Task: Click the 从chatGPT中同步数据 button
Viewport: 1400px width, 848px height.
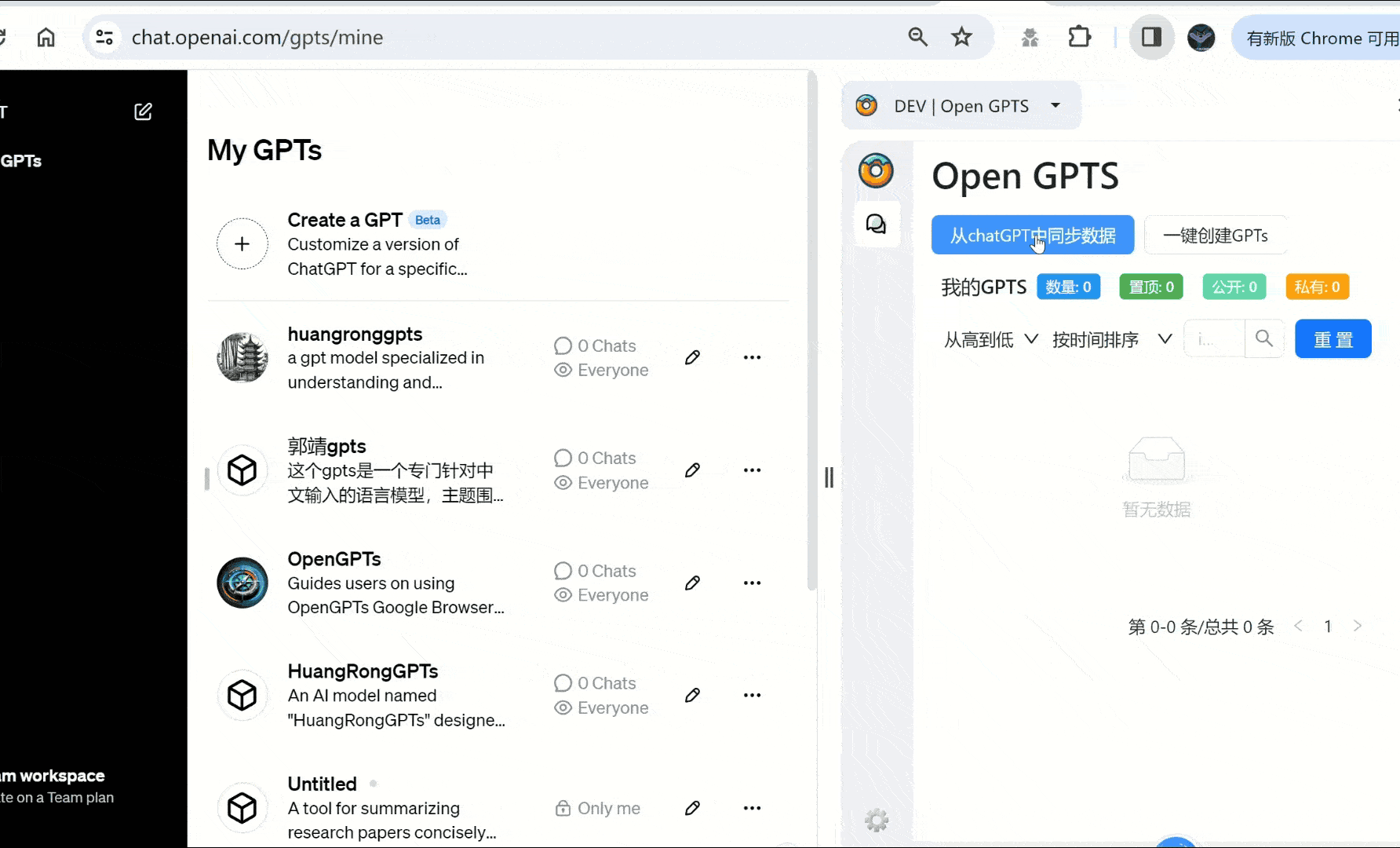Action: click(1032, 235)
